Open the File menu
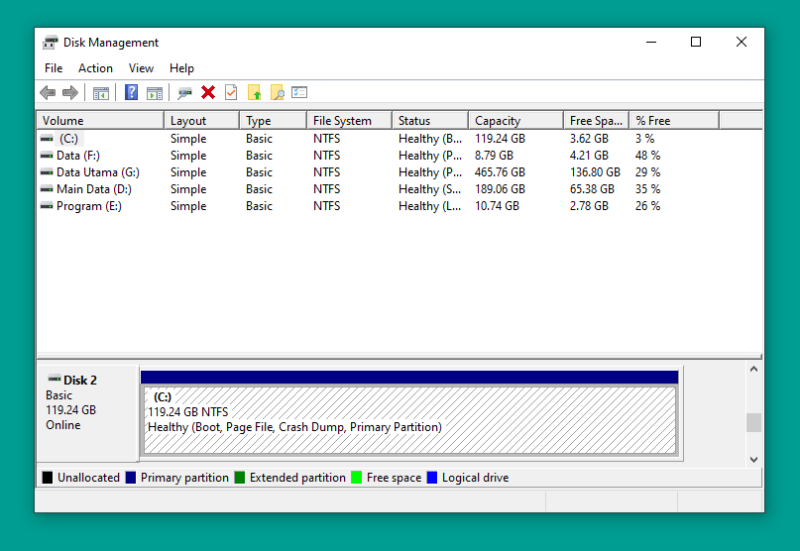 tap(54, 68)
